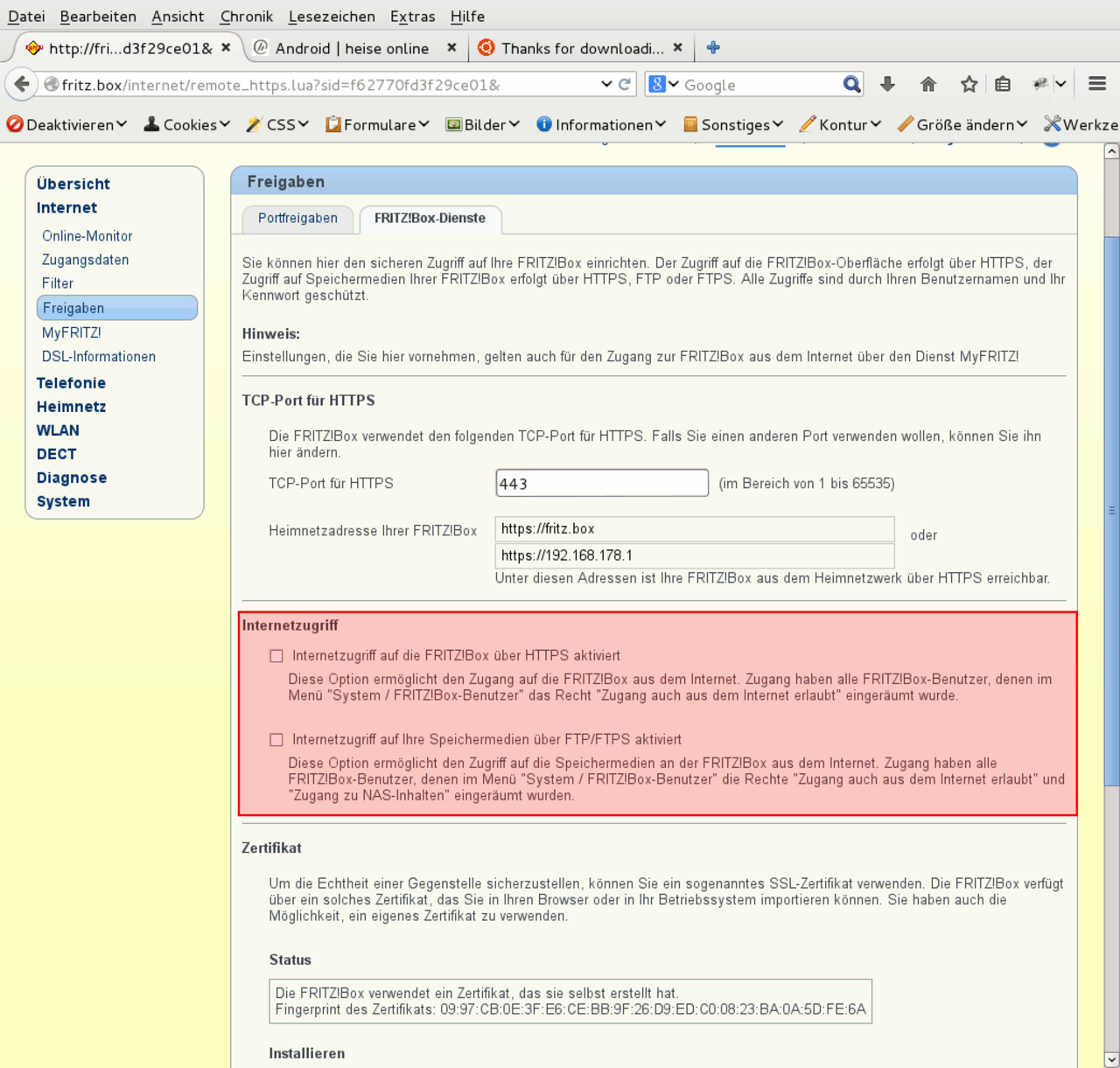Bookmark this page with star icon
This screenshot has width=1120, height=1068.
[x=969, y=84]
